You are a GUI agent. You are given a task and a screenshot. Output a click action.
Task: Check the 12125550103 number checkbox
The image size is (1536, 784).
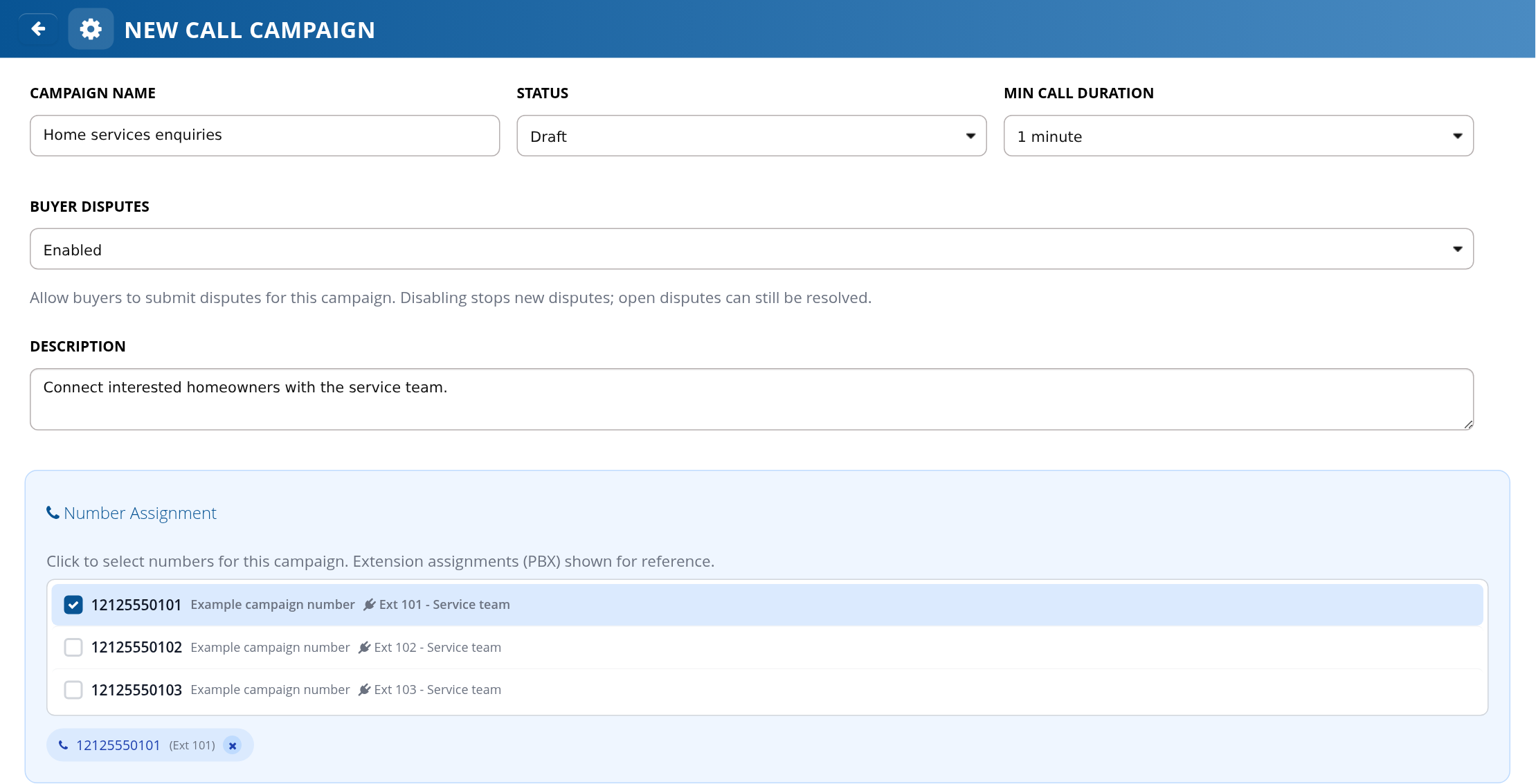point(73,690)
